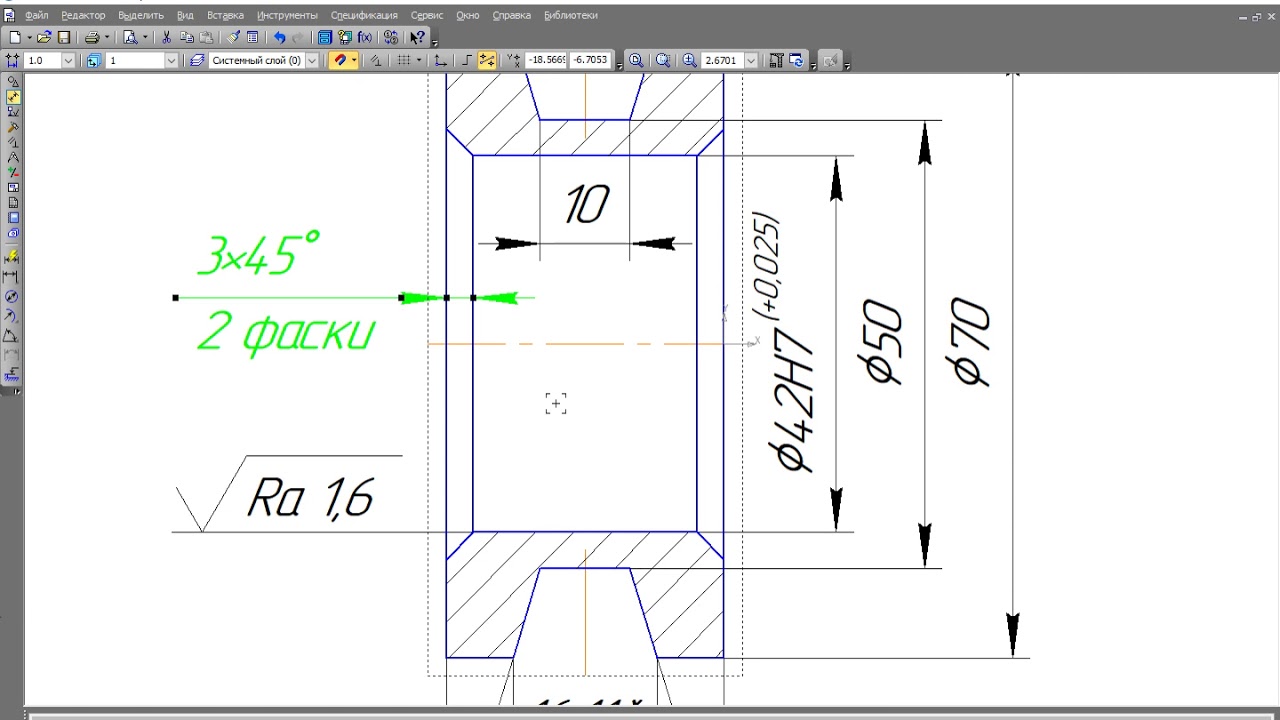
Task: Open the Сервис menu
Action: pyautogui.click(x=427, y=15)
